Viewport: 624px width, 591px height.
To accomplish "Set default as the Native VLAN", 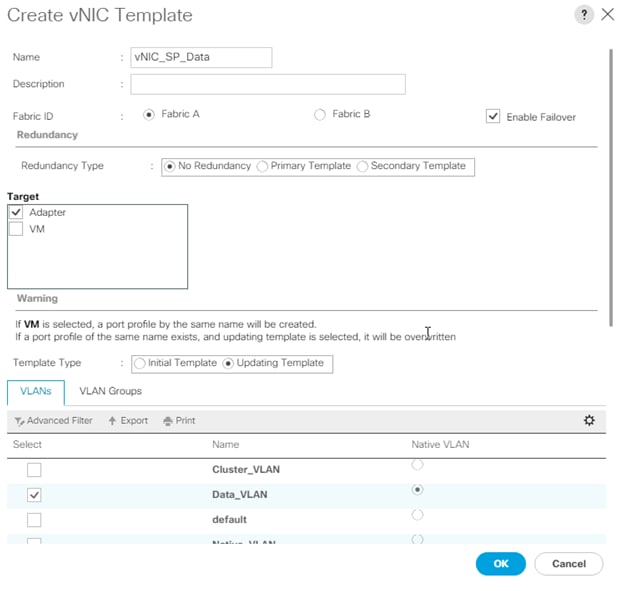I will (417, 515).
